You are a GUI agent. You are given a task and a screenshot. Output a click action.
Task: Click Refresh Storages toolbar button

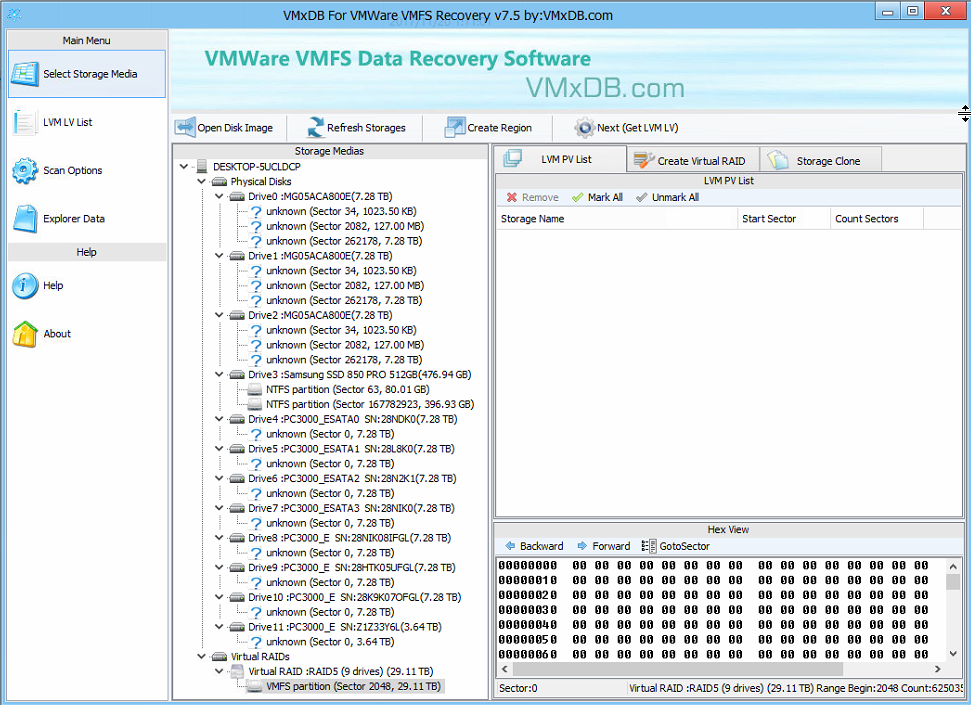[357, 128]
